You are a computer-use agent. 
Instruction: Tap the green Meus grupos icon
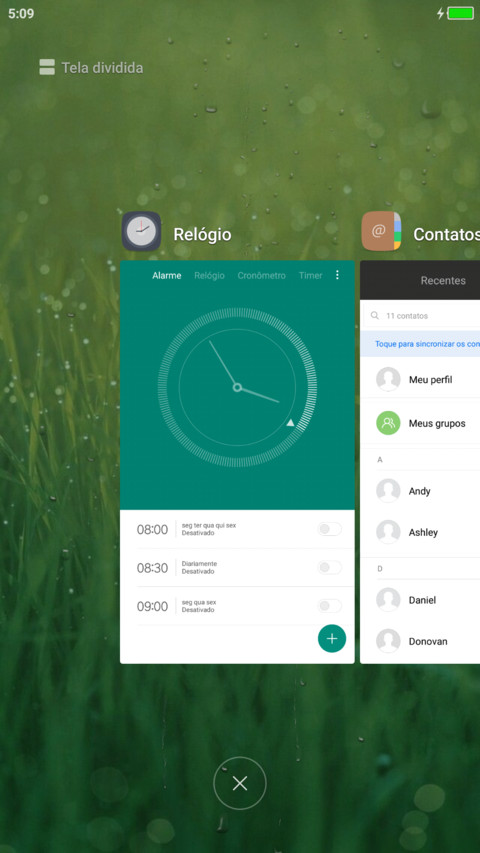coord(388,423)
